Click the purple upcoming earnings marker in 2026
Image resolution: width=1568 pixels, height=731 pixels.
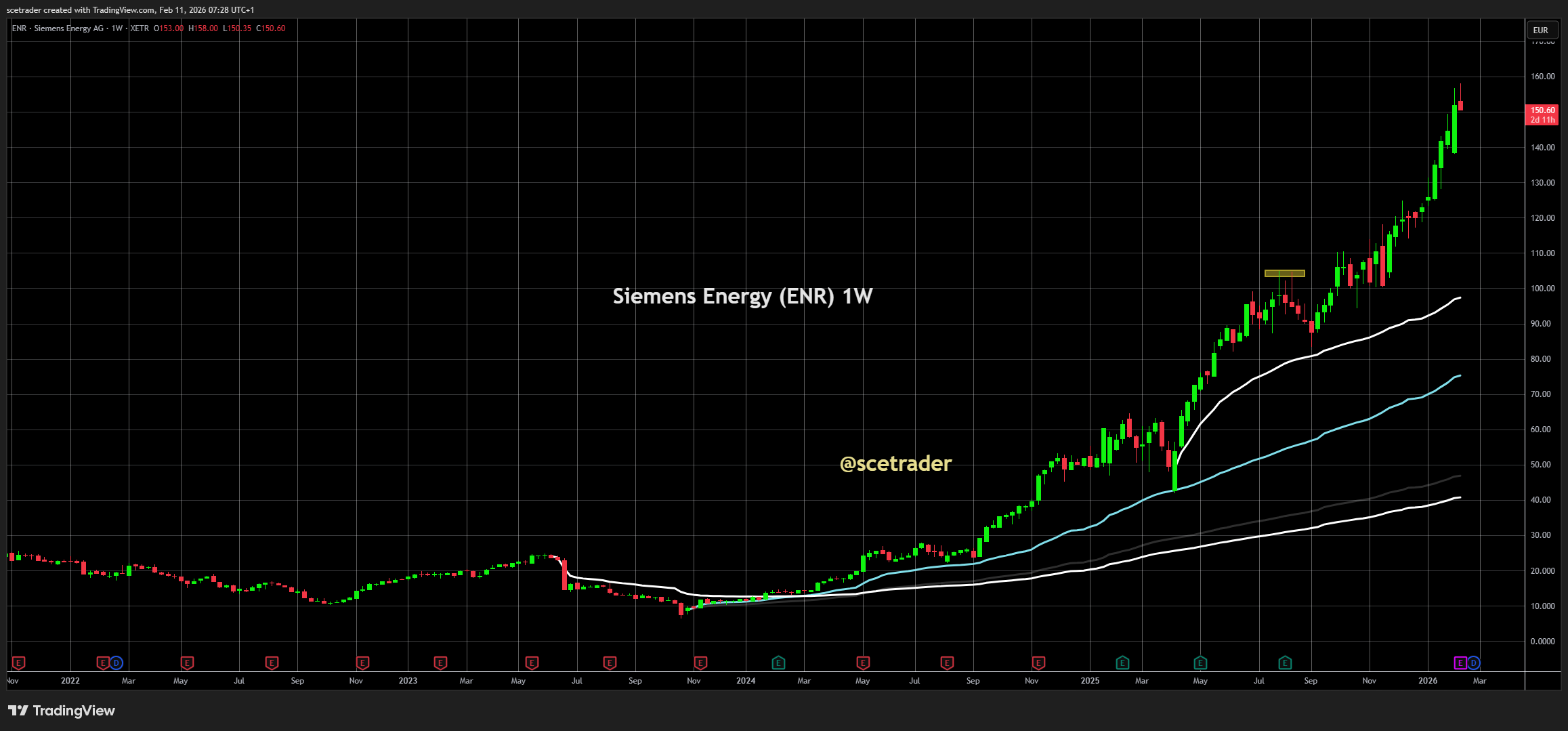pos(1460,663)
